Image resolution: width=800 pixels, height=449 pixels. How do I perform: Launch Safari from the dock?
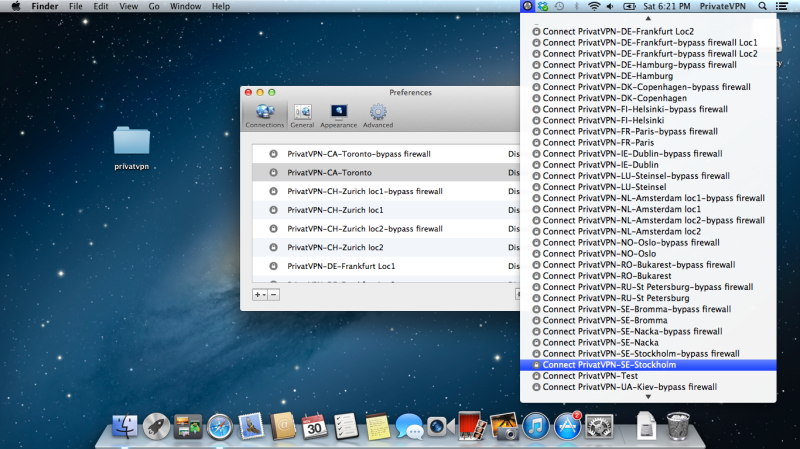point(219,427)
